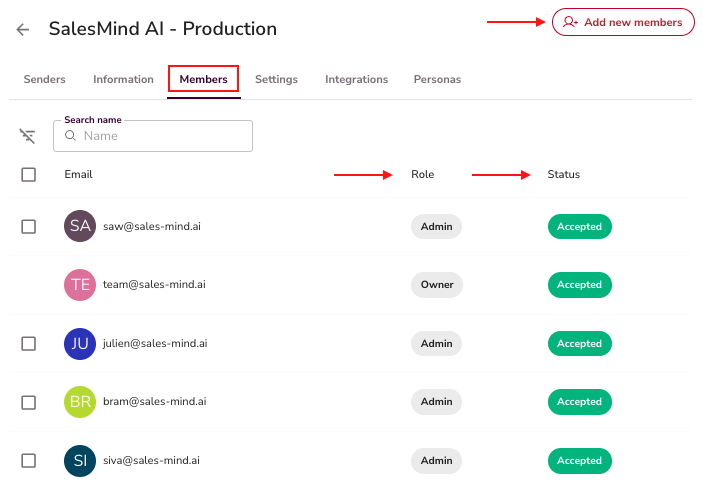Click the Owner role badge for team@sales-mind.ai
The width and height of the screenshot is (703, 485).
(x=436, y=285)
